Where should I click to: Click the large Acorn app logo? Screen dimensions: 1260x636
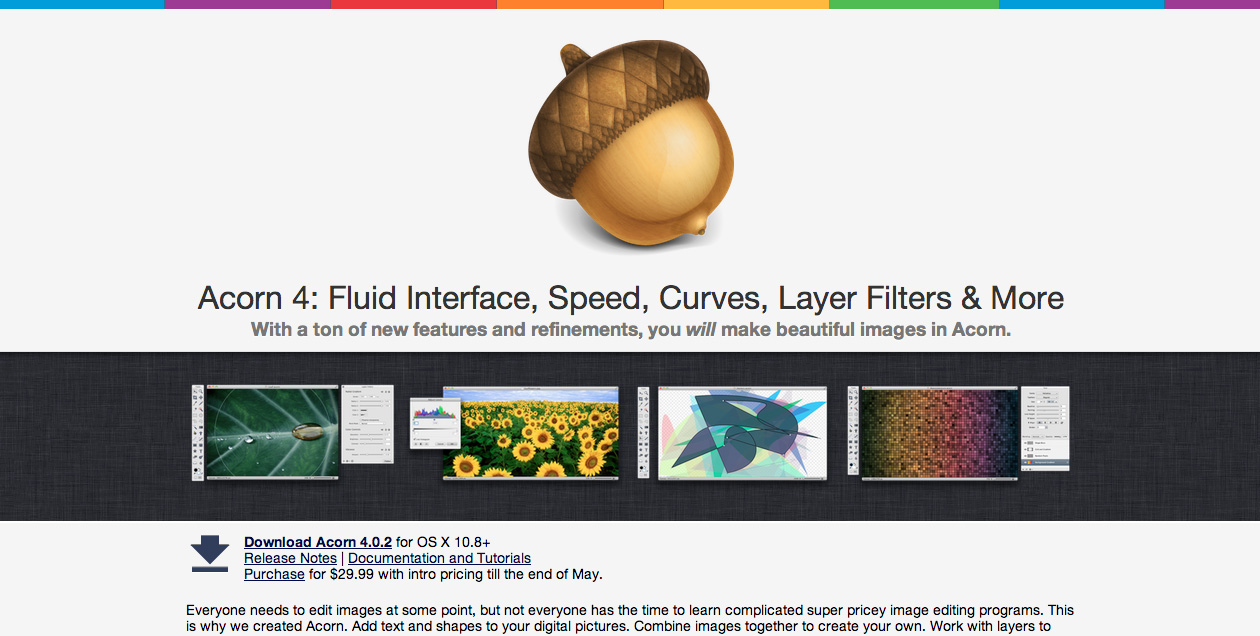(631, 148)
